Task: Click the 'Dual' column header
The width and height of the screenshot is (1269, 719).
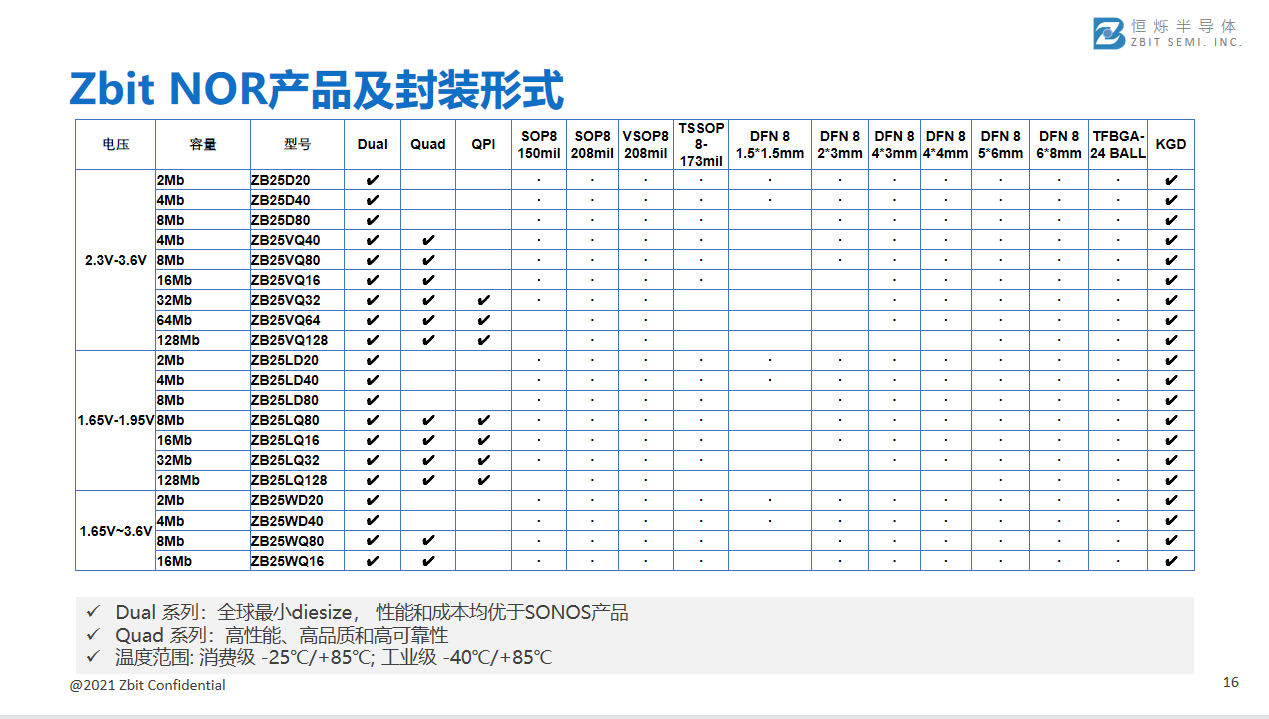Action: 373,144
